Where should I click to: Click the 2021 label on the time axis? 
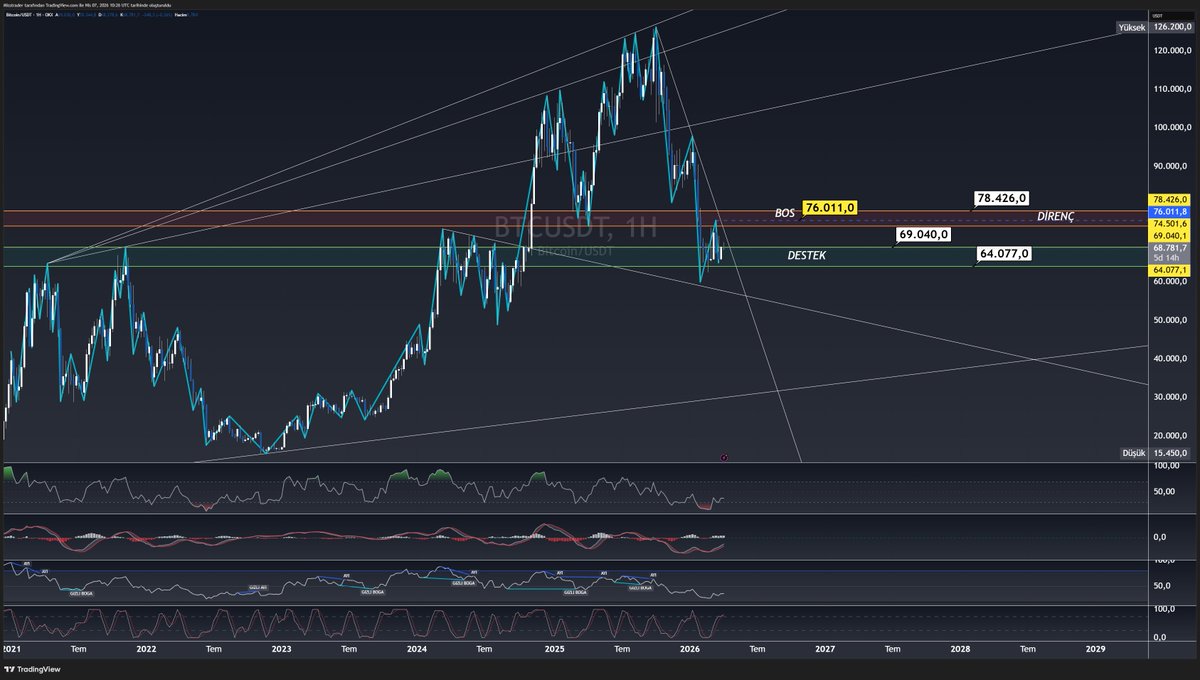[x=11, y=649]
